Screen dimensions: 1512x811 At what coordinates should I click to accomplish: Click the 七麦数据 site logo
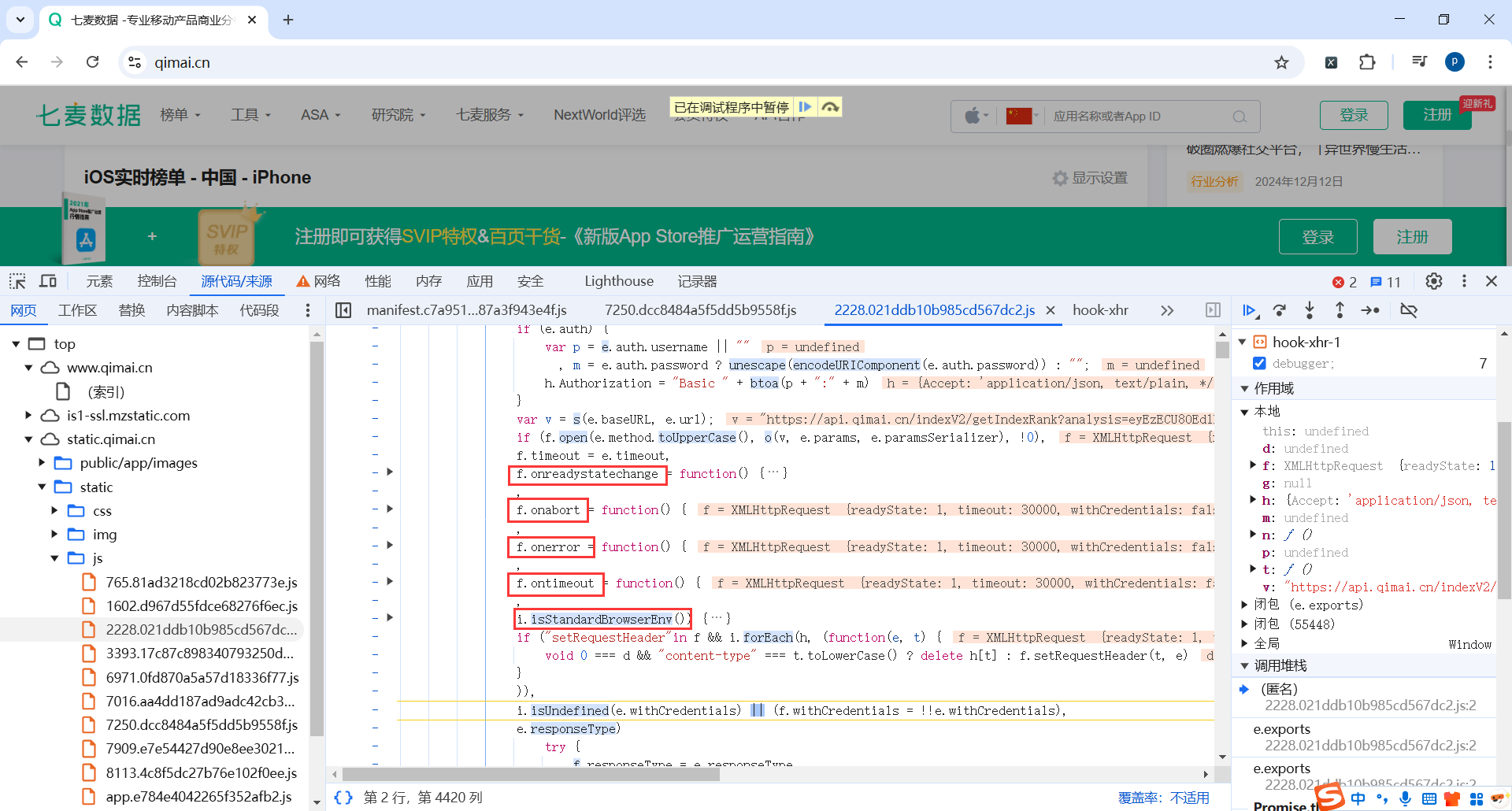tap(89, 115)
